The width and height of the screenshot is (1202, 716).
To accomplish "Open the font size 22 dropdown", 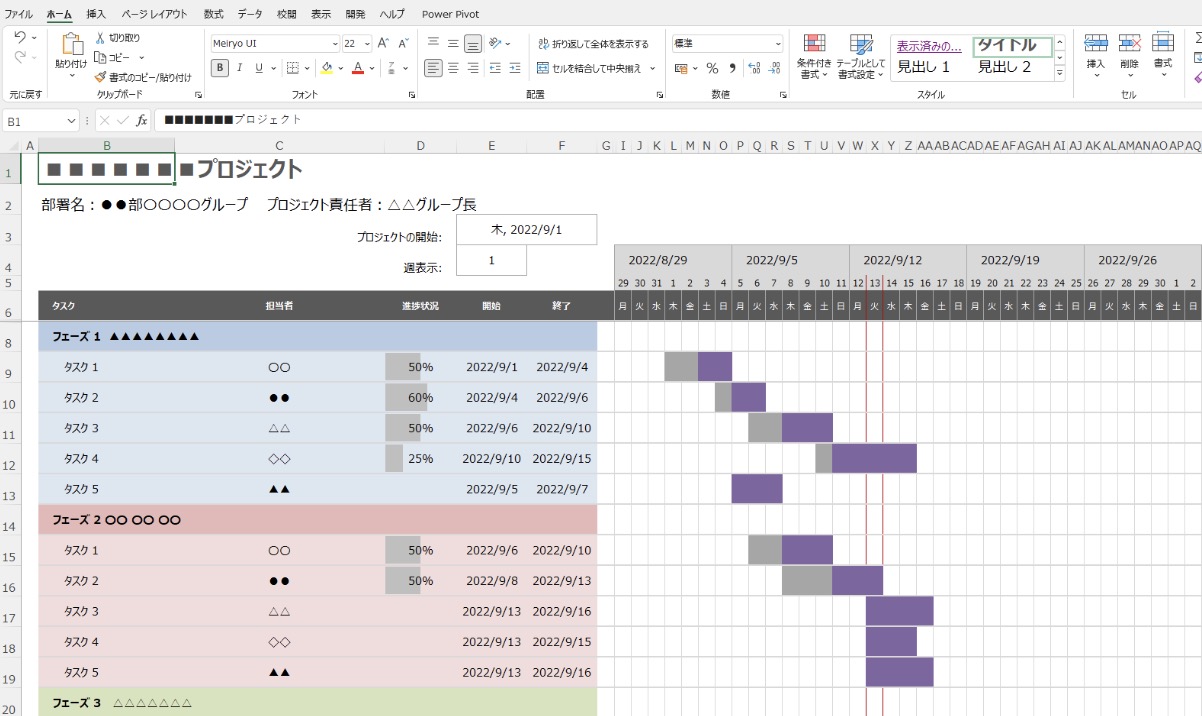I will [x=367, y=44].
